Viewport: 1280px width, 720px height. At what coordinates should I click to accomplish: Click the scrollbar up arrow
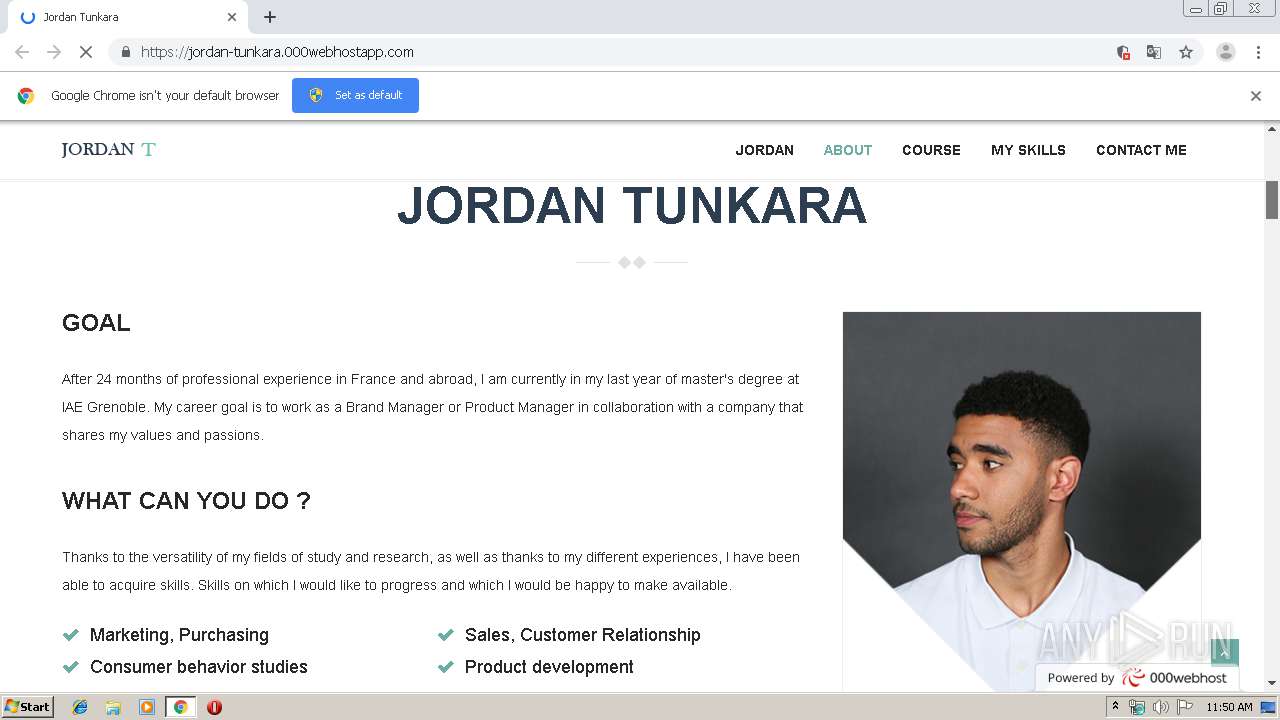tap(1272, 129)
